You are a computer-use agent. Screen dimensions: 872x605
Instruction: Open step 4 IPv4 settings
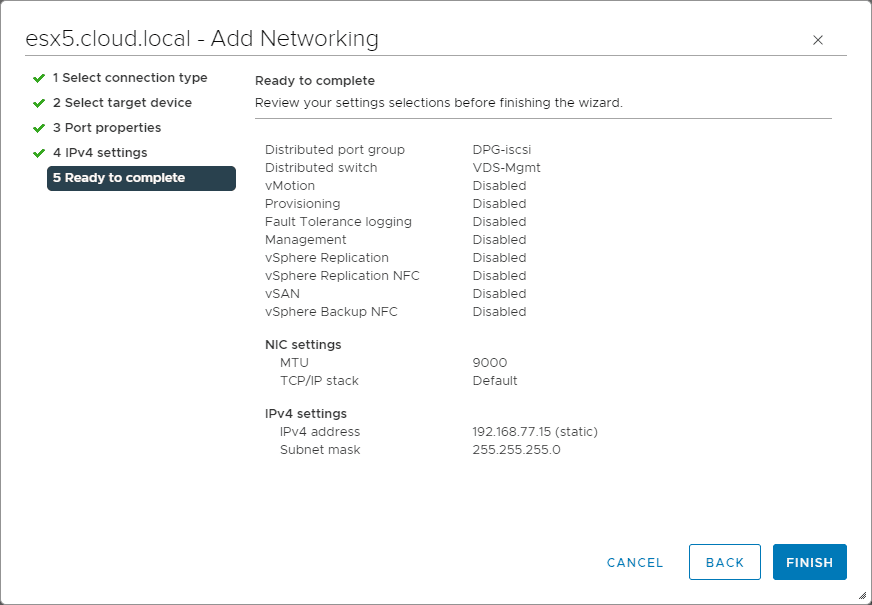tap(100, 153)
